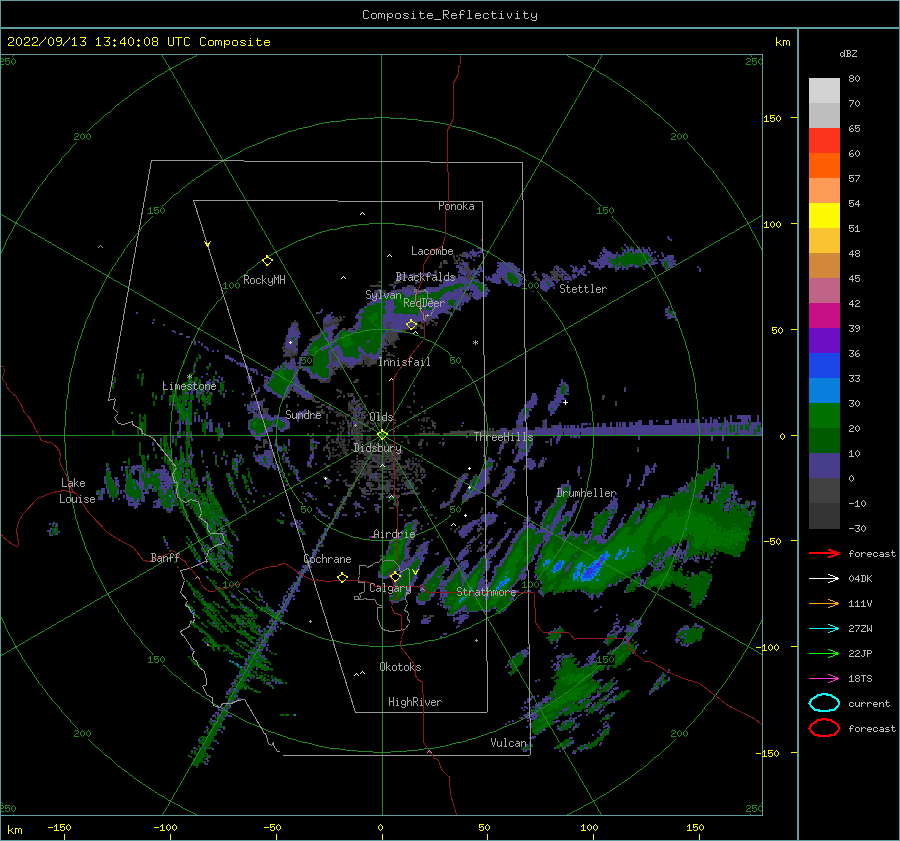Click the cyan current ellipse symbol
Image resolution: width=900 pixels, height=841 pixels.
click(824, 703)
